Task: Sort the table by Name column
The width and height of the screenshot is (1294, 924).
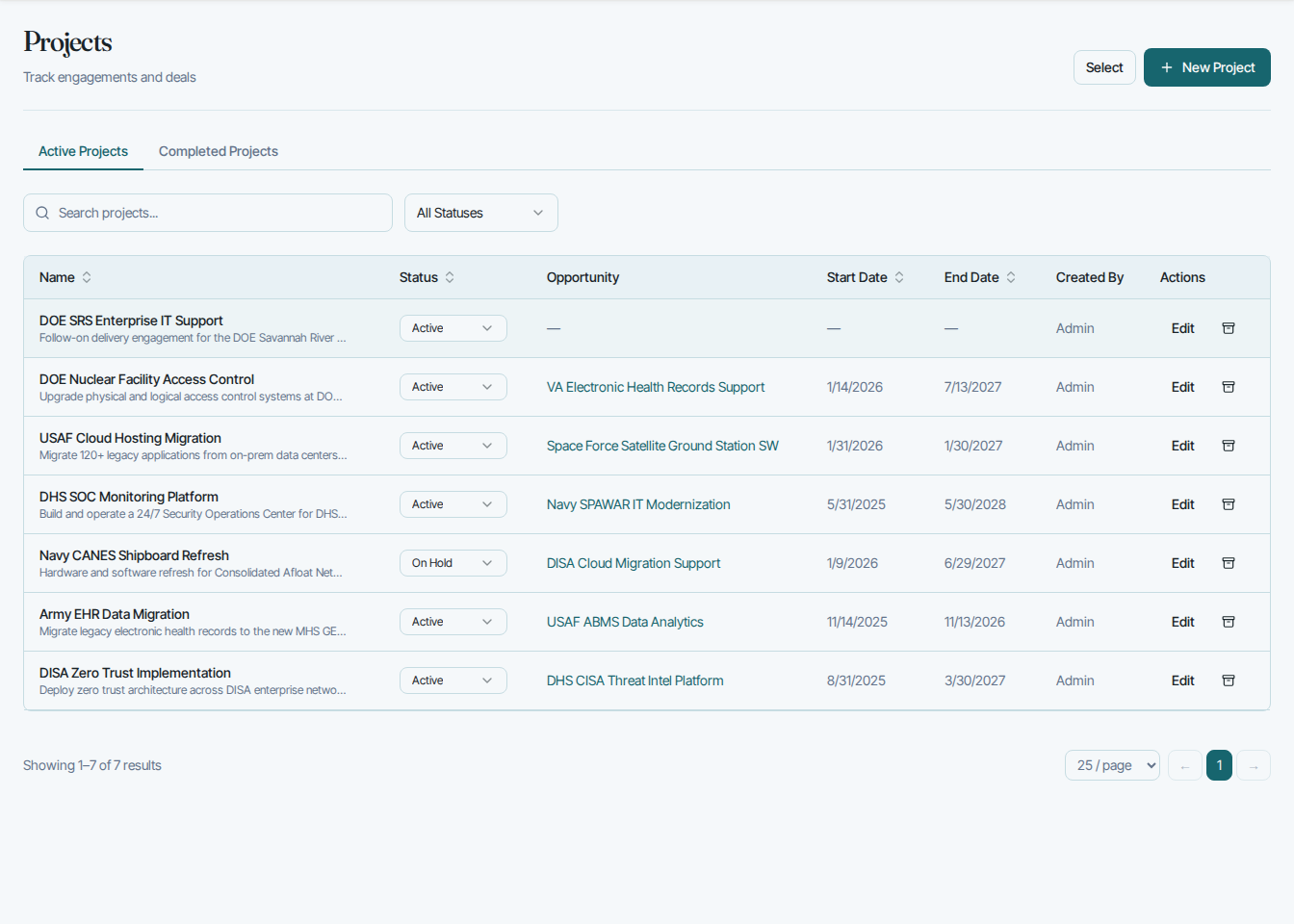Action: point(65,277)
